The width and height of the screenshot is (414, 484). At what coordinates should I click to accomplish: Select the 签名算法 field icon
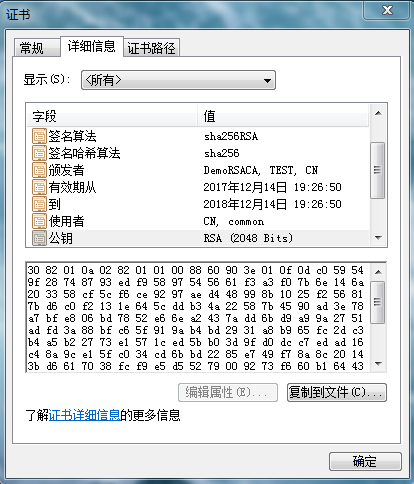39,136
